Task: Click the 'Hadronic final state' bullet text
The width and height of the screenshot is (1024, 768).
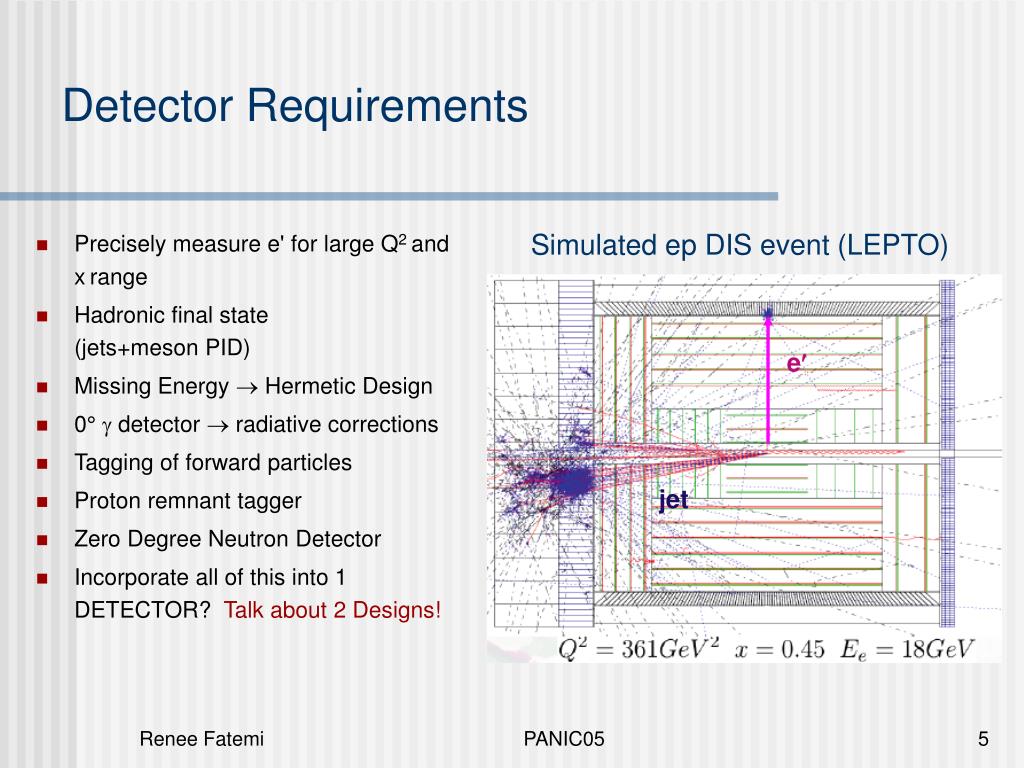Action: pyautogui.click(x=171, y=315)
